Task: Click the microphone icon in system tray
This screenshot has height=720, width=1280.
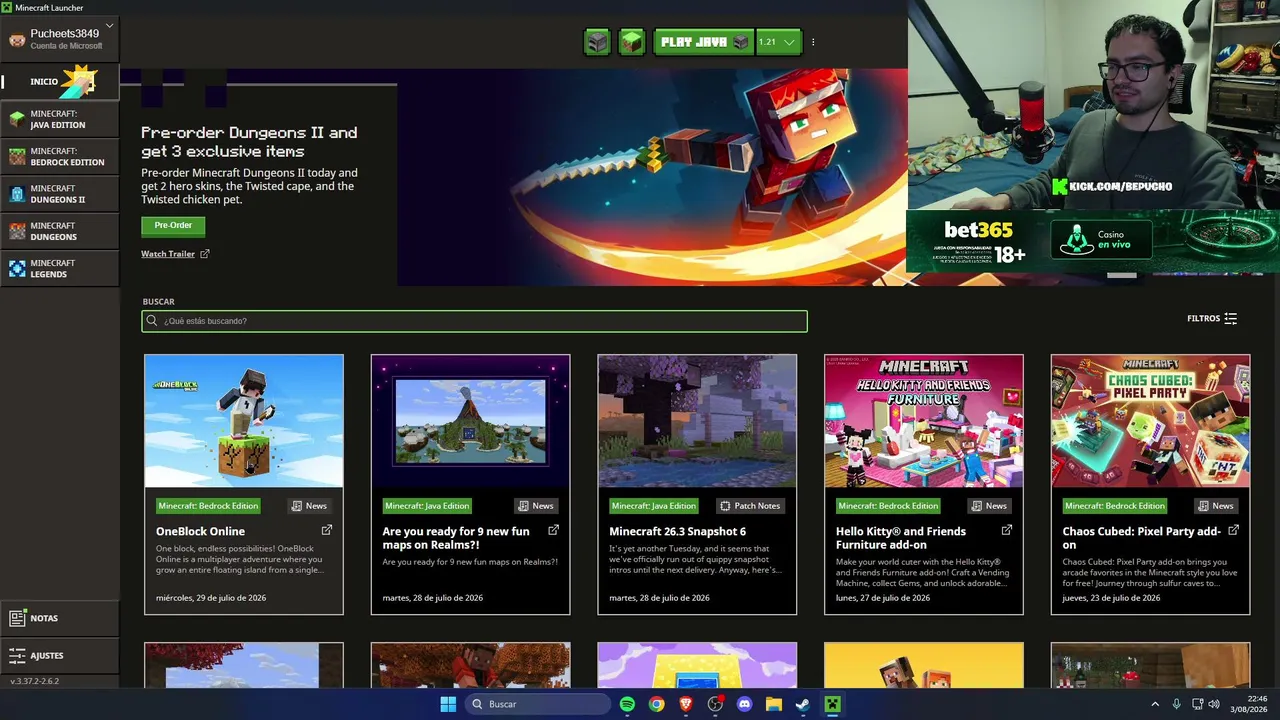Action: 1176,704
